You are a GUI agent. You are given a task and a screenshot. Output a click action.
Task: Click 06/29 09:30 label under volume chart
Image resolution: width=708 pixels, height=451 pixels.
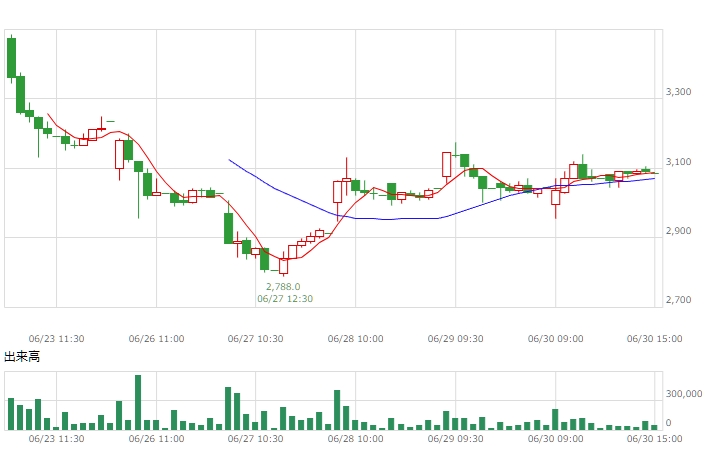click(x=456, y=438)
